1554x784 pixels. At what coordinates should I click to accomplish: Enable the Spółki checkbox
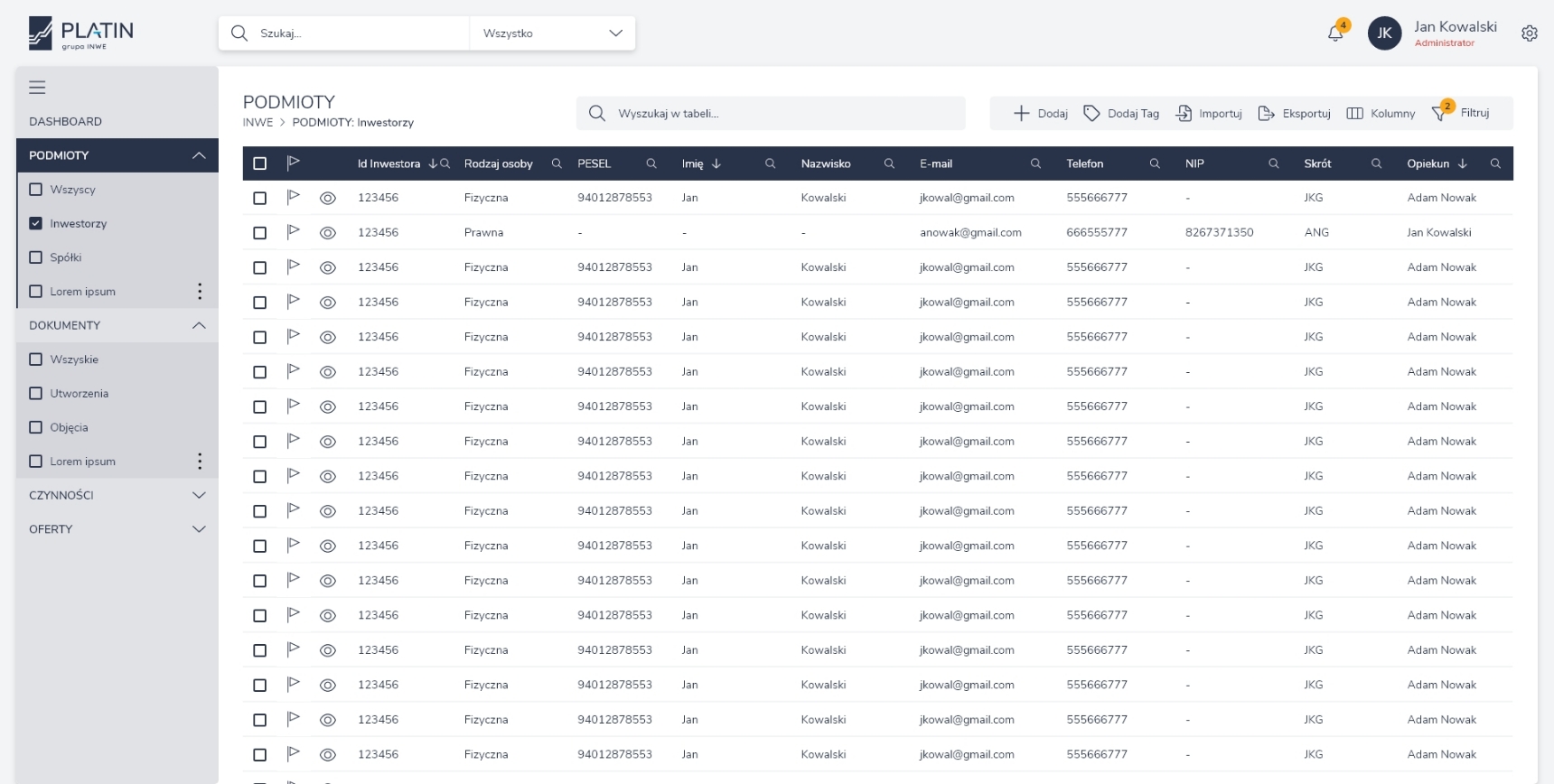[x=36, y=257]
